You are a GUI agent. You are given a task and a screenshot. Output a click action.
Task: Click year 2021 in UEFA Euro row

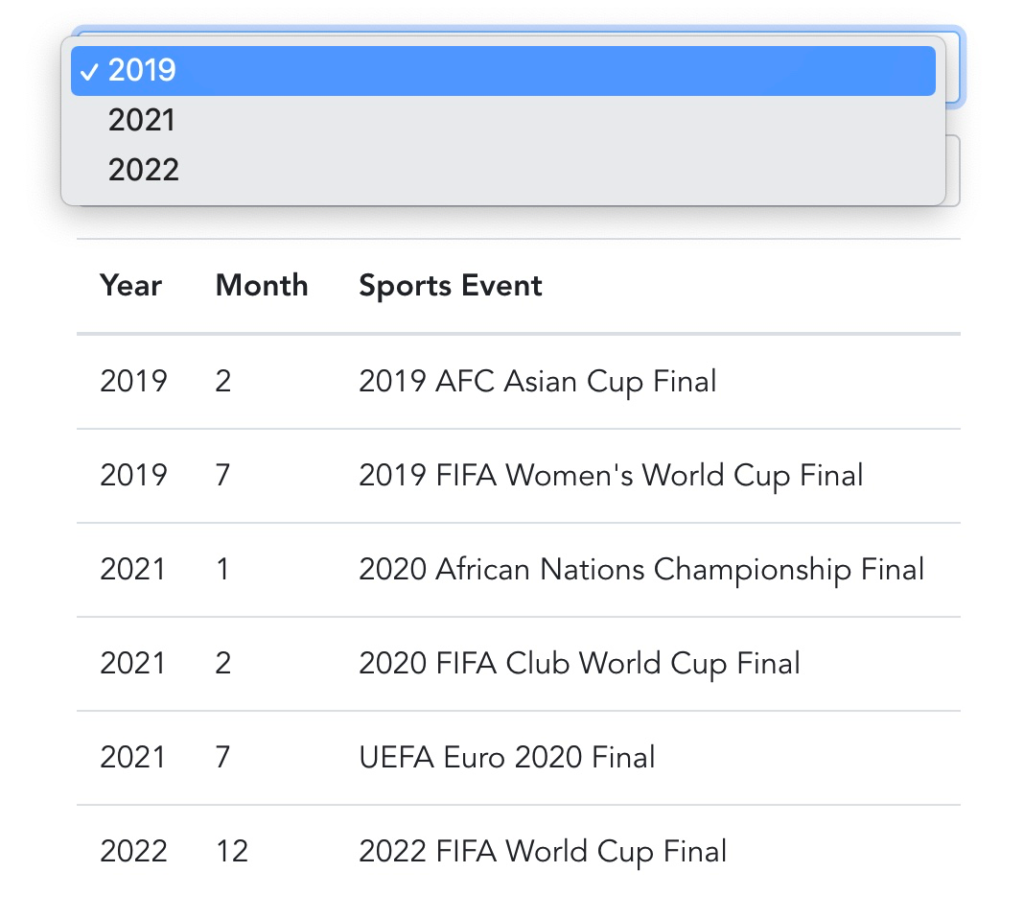(x=133, y=757)
